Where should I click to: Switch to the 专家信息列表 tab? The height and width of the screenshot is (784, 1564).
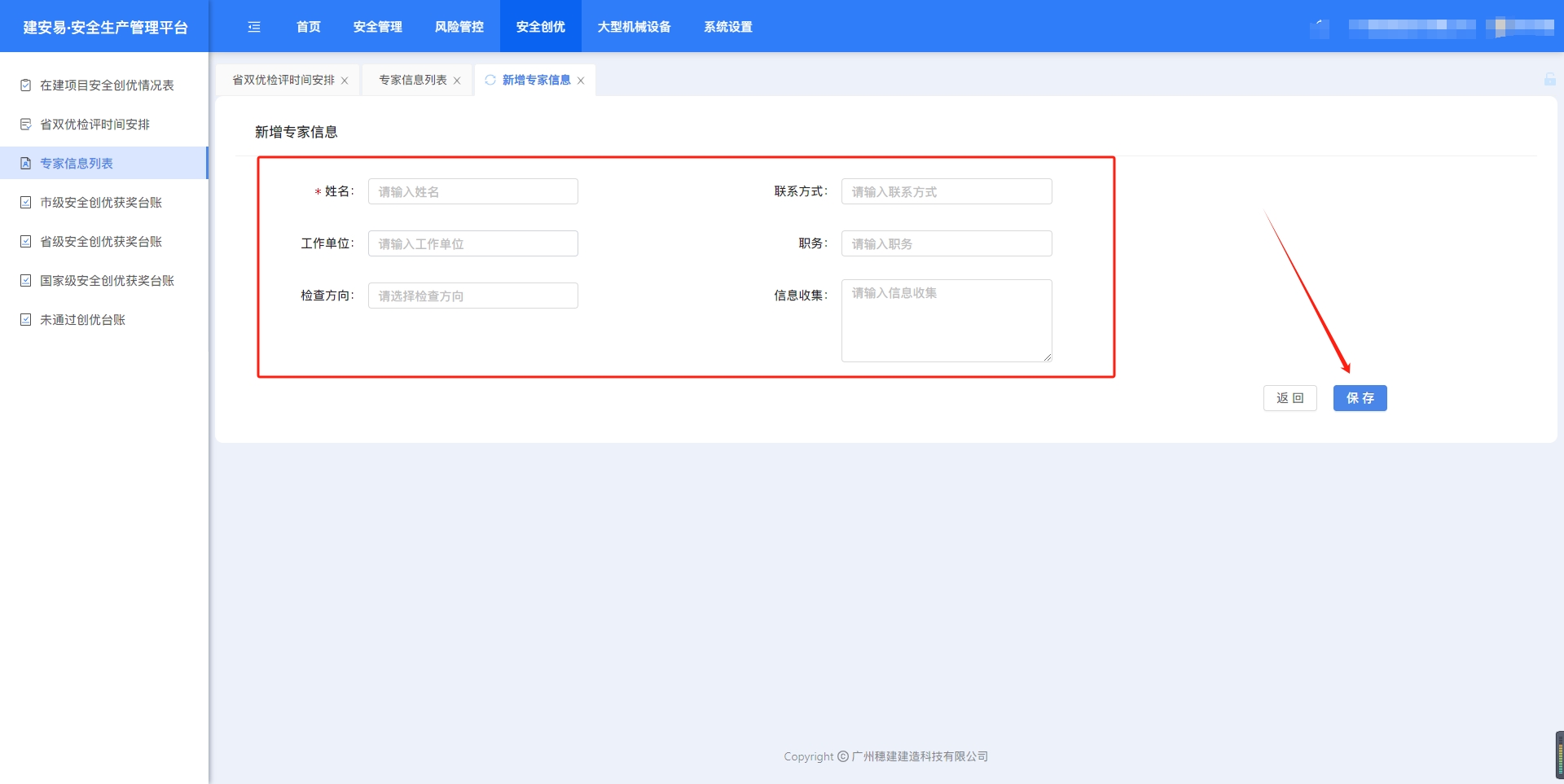412,80
